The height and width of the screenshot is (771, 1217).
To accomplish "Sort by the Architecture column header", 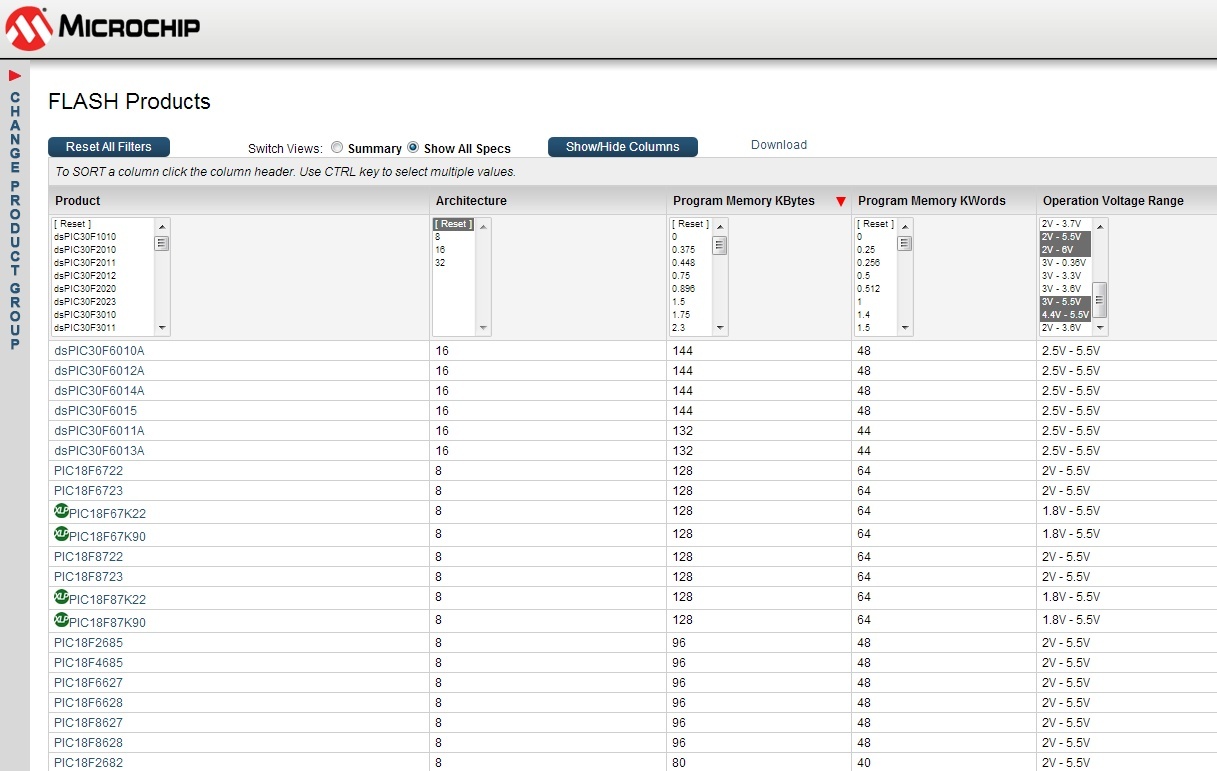I will [471, 201].
